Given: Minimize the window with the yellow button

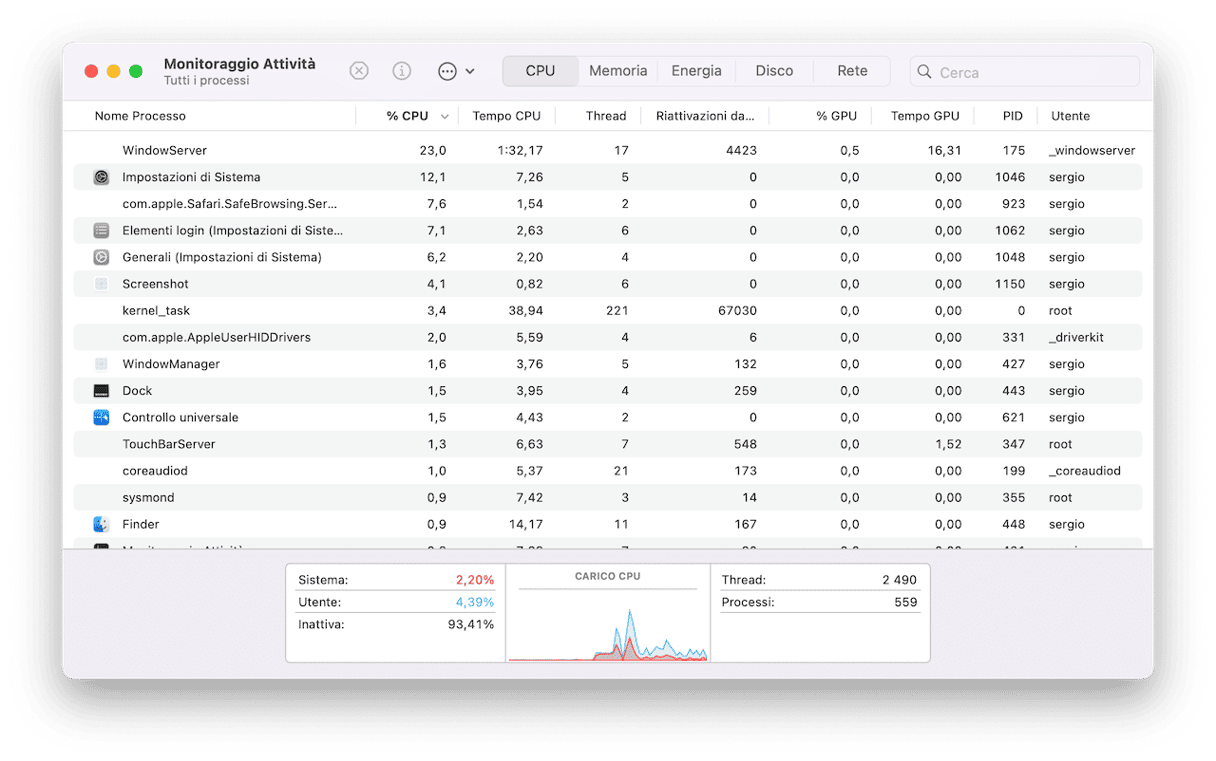Looking at the screenshot, I should tap(113, 72).
